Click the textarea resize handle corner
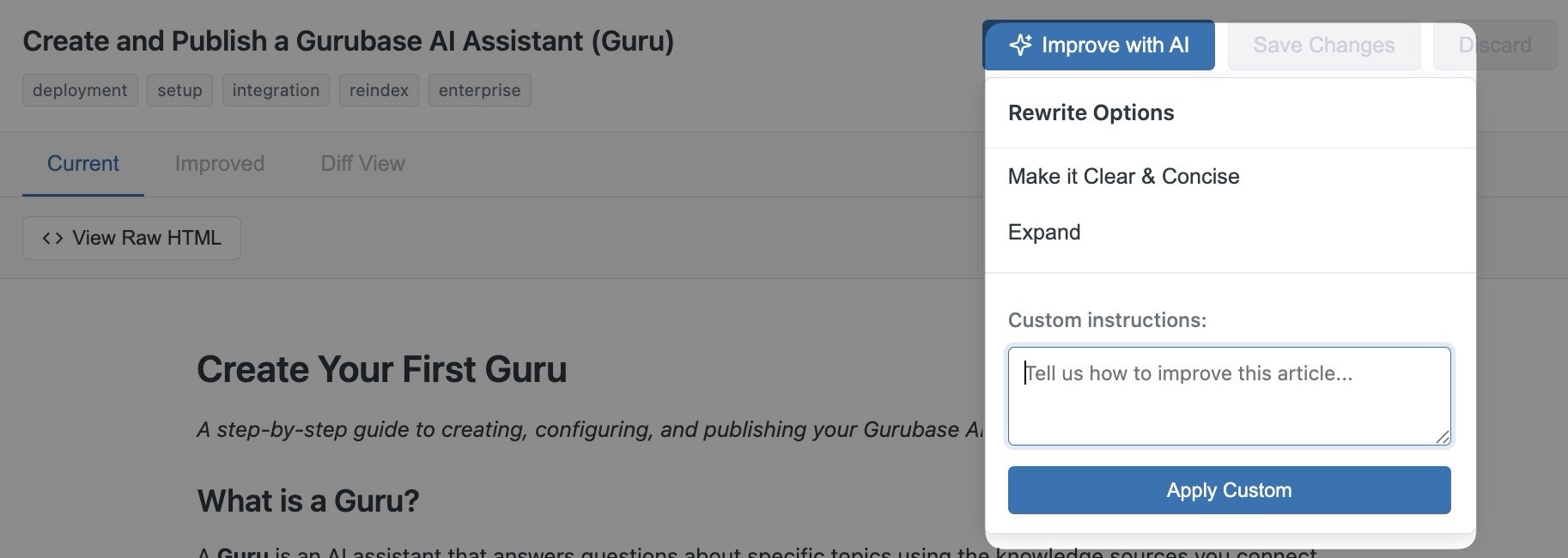The image size is (1568, 558). coord(1443,437)
